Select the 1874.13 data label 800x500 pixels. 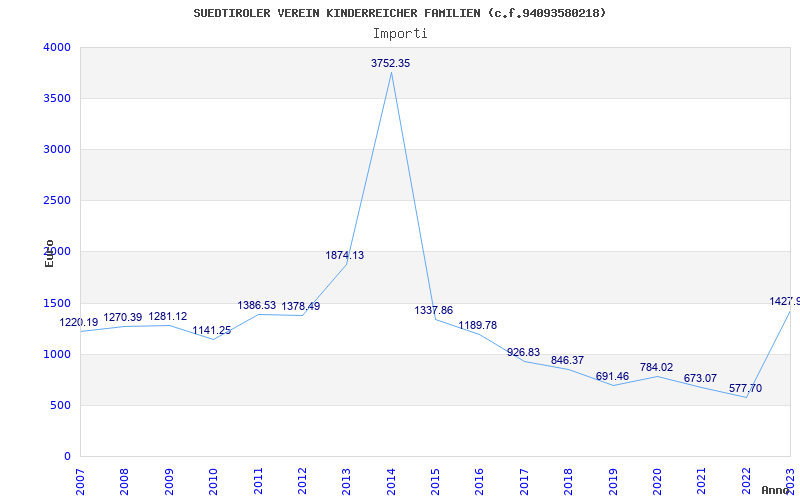coord(345,255)
